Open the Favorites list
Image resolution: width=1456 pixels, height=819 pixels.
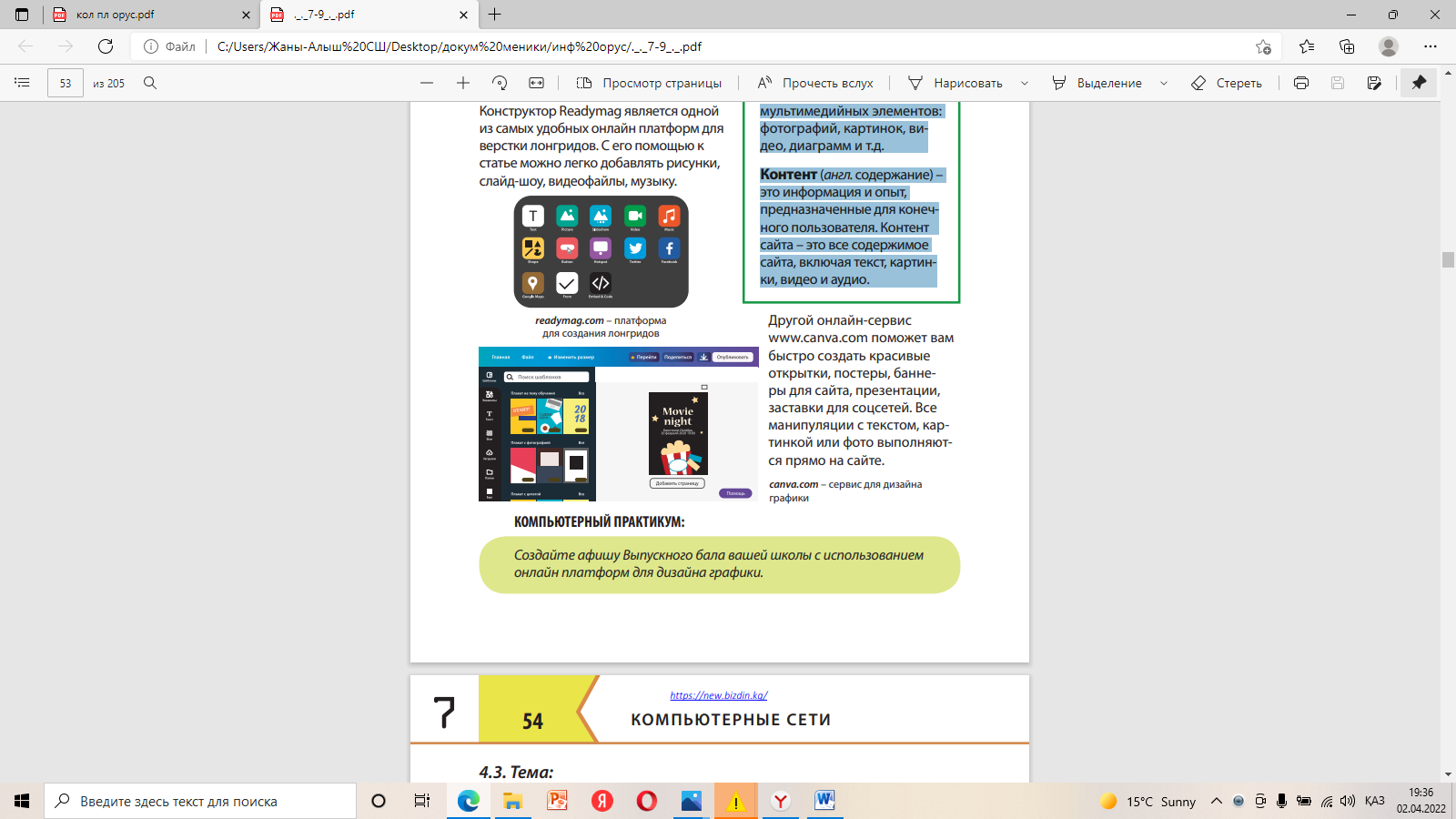click(1307, 46)
